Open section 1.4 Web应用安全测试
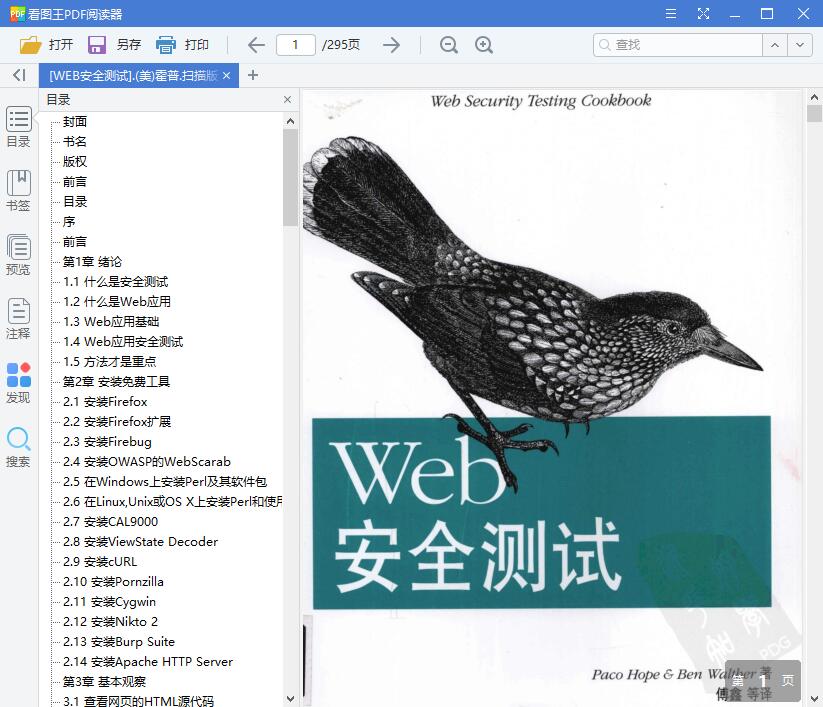The width and height of the screenshot is (823, 707). pyautogui.click(x=123, y=341)
